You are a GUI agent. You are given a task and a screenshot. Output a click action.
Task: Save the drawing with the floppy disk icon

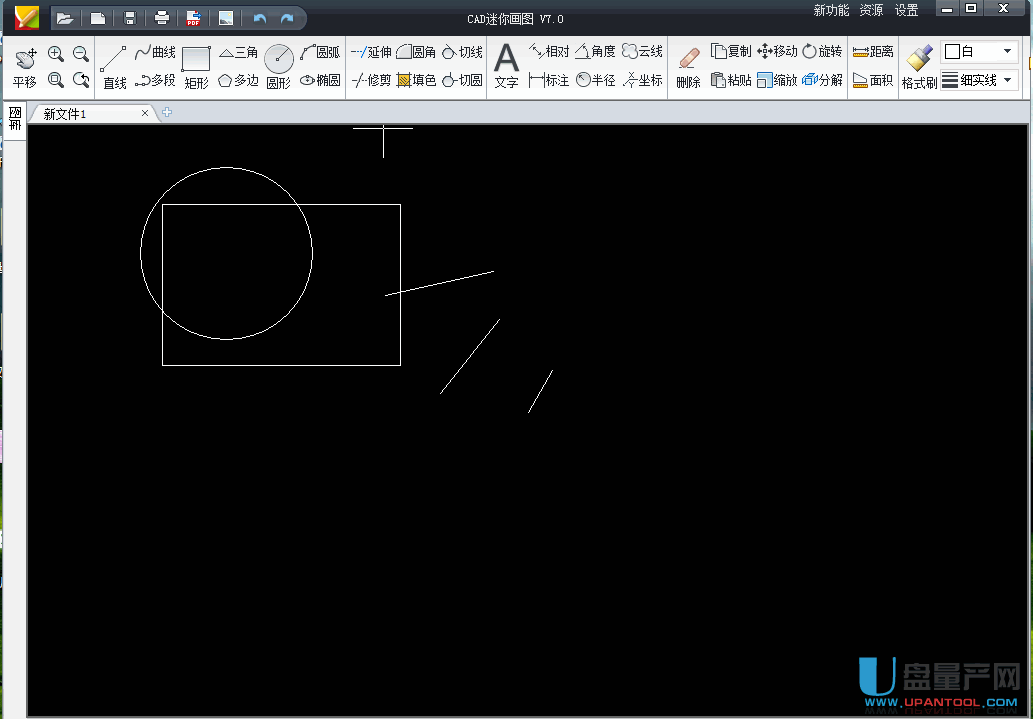(130, 18)
